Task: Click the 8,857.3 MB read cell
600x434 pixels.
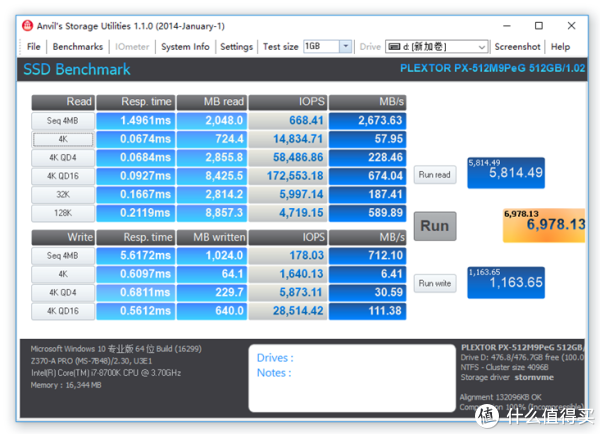Action: click(x=212, y=213)
